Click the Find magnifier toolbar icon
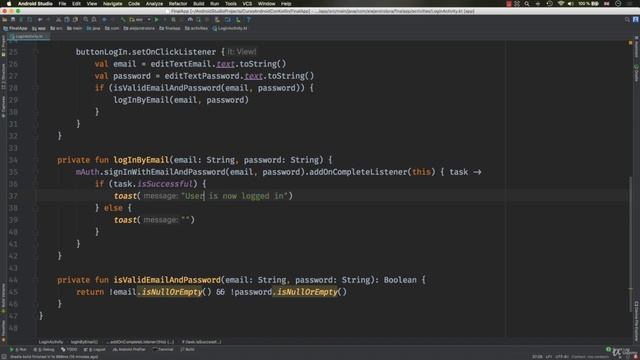 pos(86,19)
